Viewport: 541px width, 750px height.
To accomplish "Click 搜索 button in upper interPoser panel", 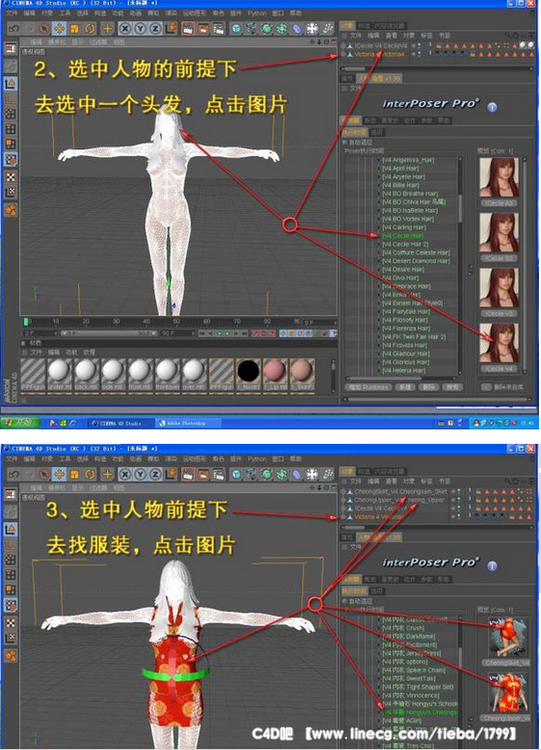I will [x=452, y=387].
